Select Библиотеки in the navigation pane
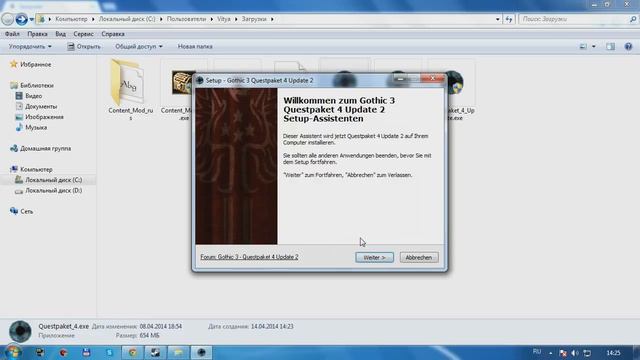 coord(37,85)
